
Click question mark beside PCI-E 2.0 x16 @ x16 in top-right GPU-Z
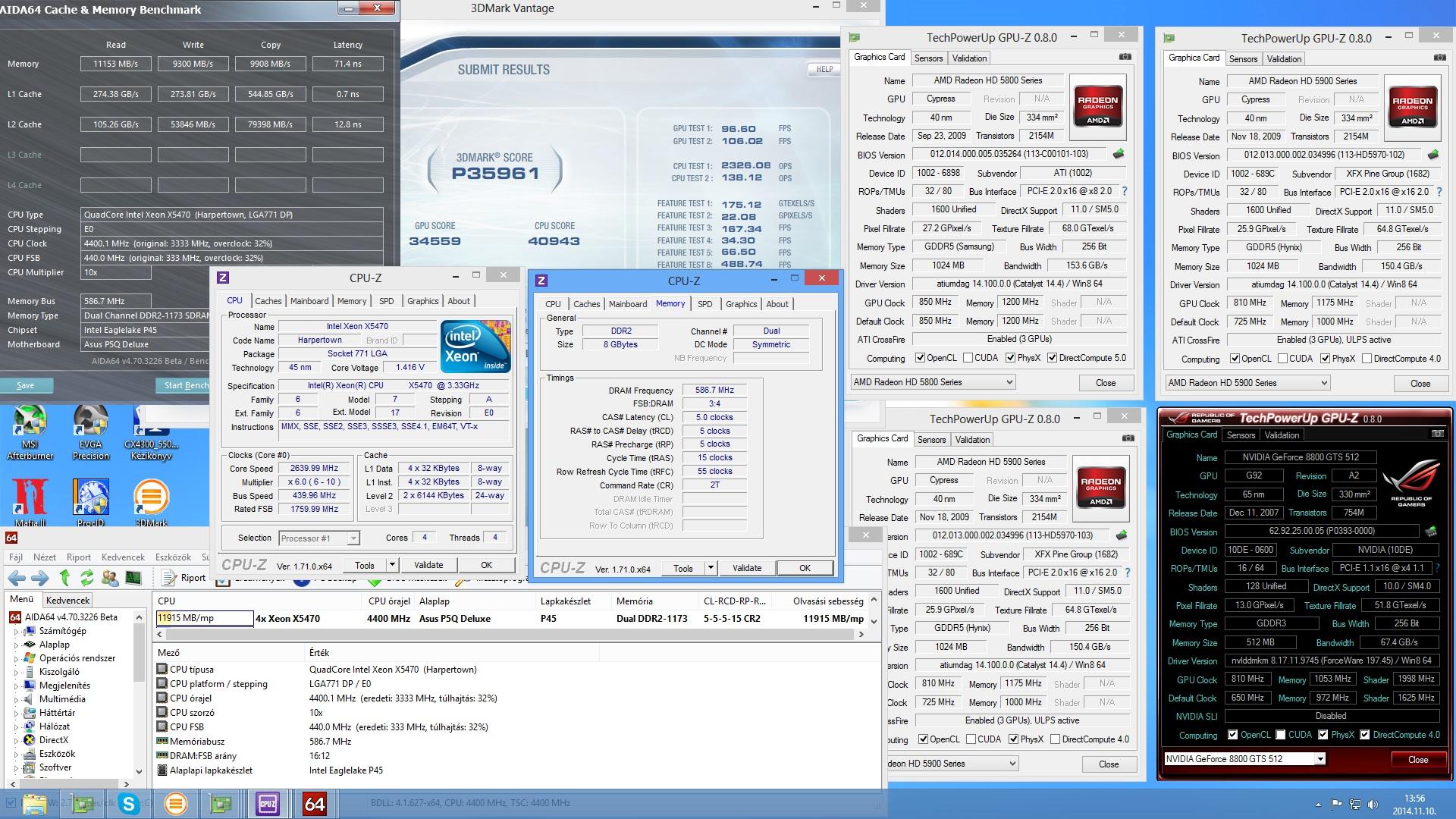(x=1439, y=192)
